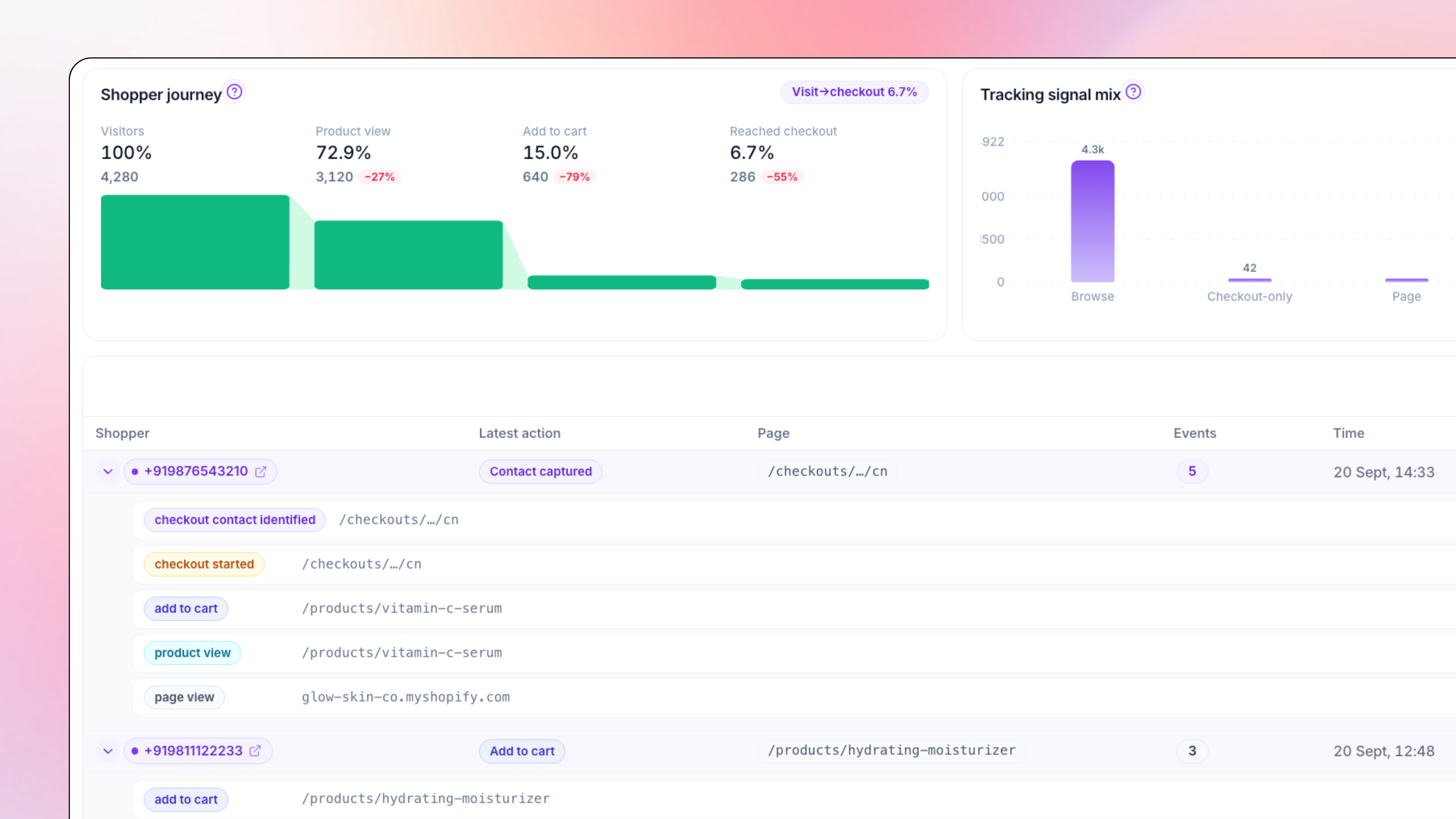Click the 20 Sept, 12:48 time cell

point(1384,751)
